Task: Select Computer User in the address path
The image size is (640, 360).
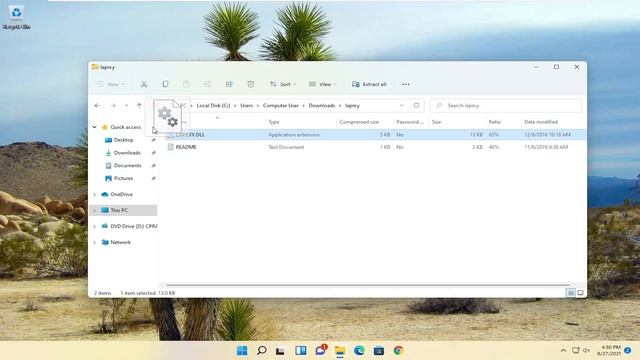Action: (x=281, y=105)
